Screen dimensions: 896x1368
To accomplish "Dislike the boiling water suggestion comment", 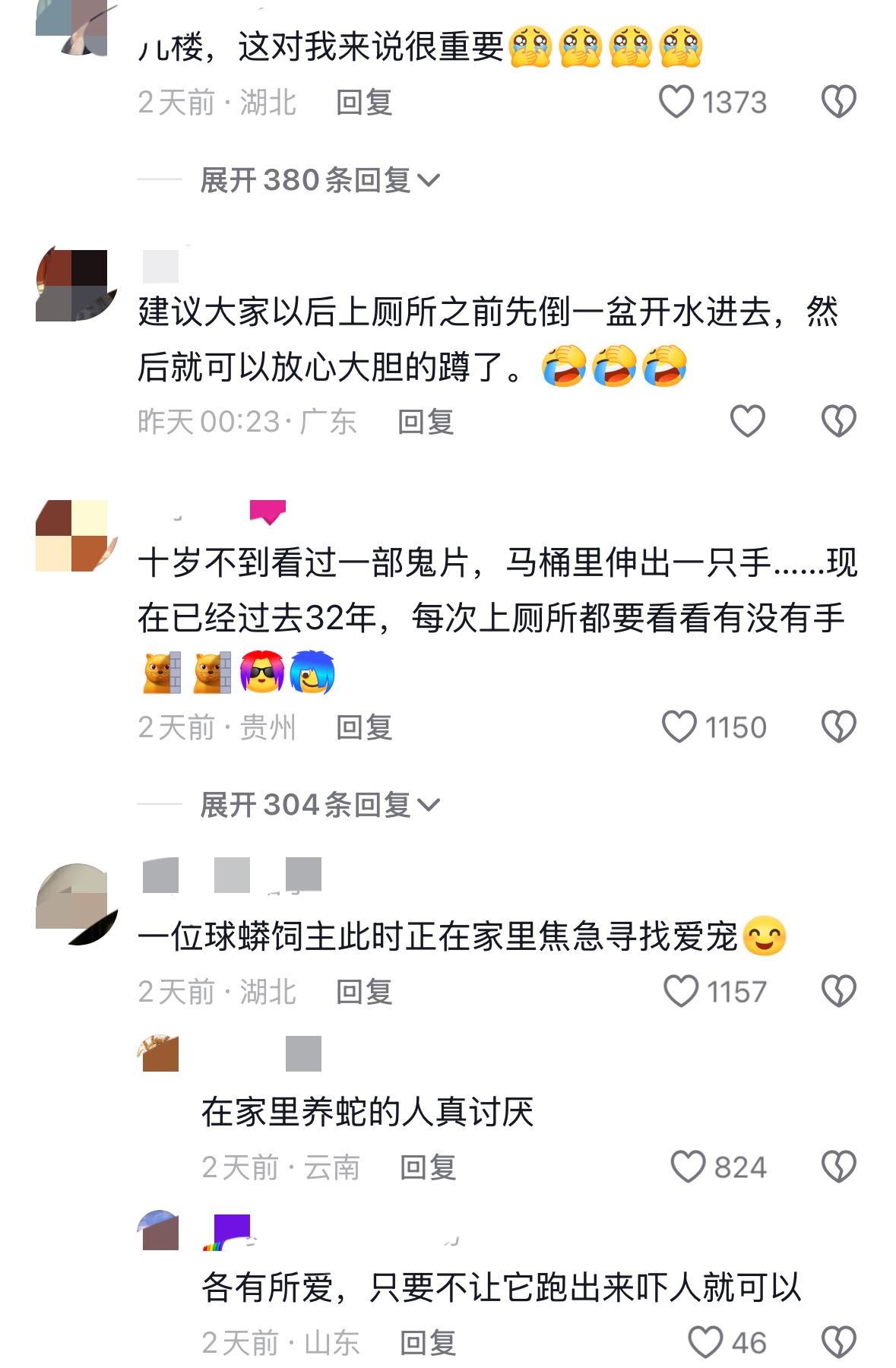I will tap(839, 421).
